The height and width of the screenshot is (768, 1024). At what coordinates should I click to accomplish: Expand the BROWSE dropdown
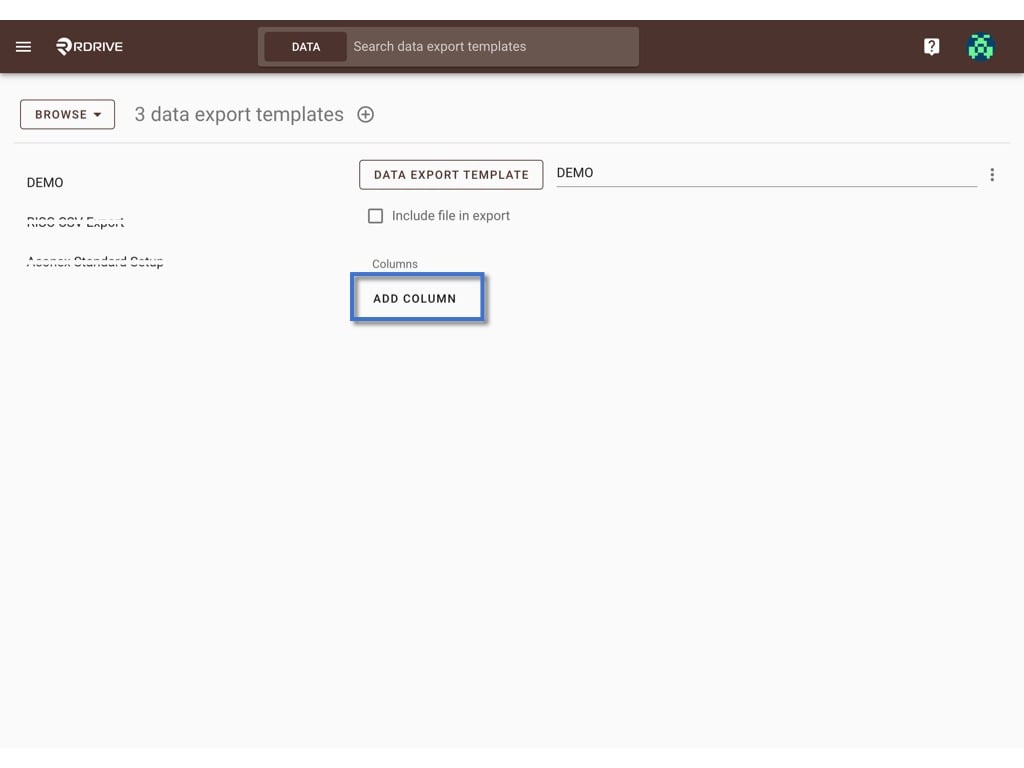click(x=67, y=114)
